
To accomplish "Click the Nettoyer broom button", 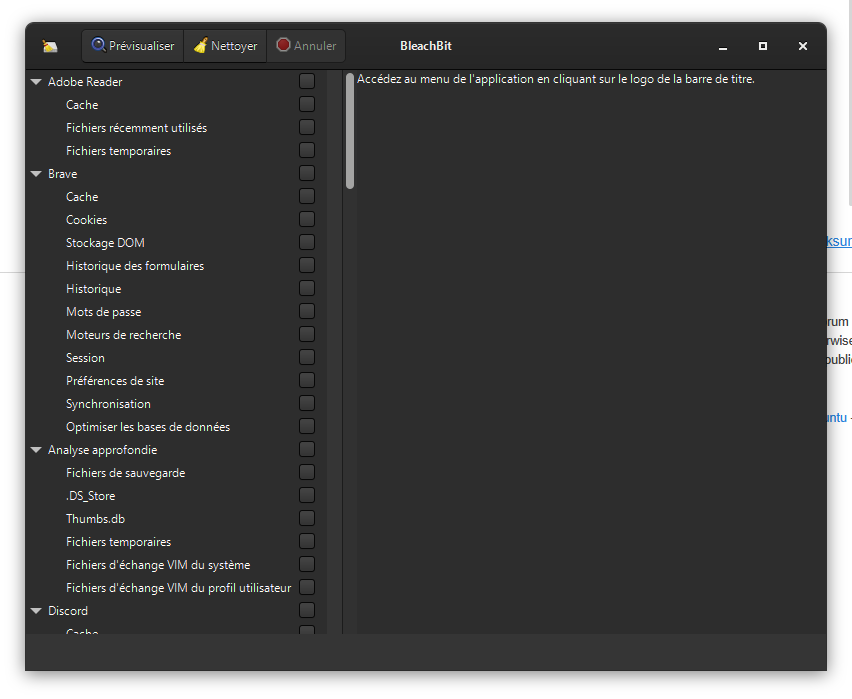I will 225,46.
